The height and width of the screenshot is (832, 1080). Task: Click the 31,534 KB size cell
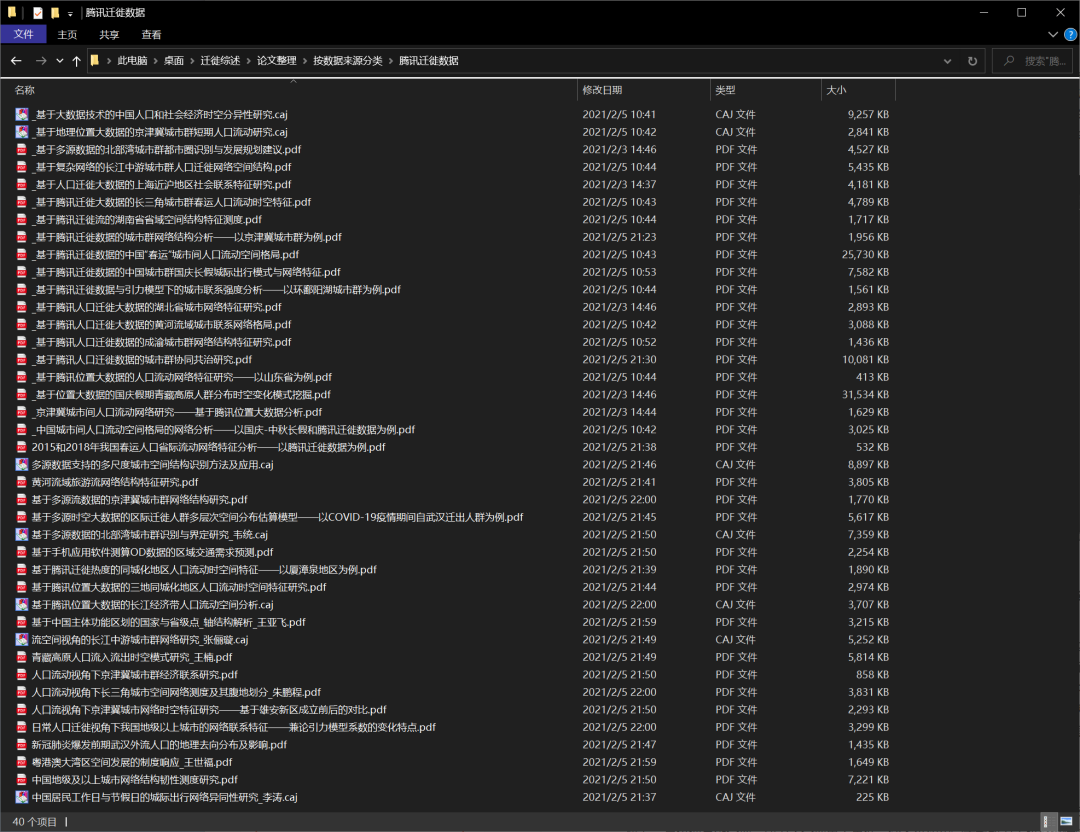(865, 395)
